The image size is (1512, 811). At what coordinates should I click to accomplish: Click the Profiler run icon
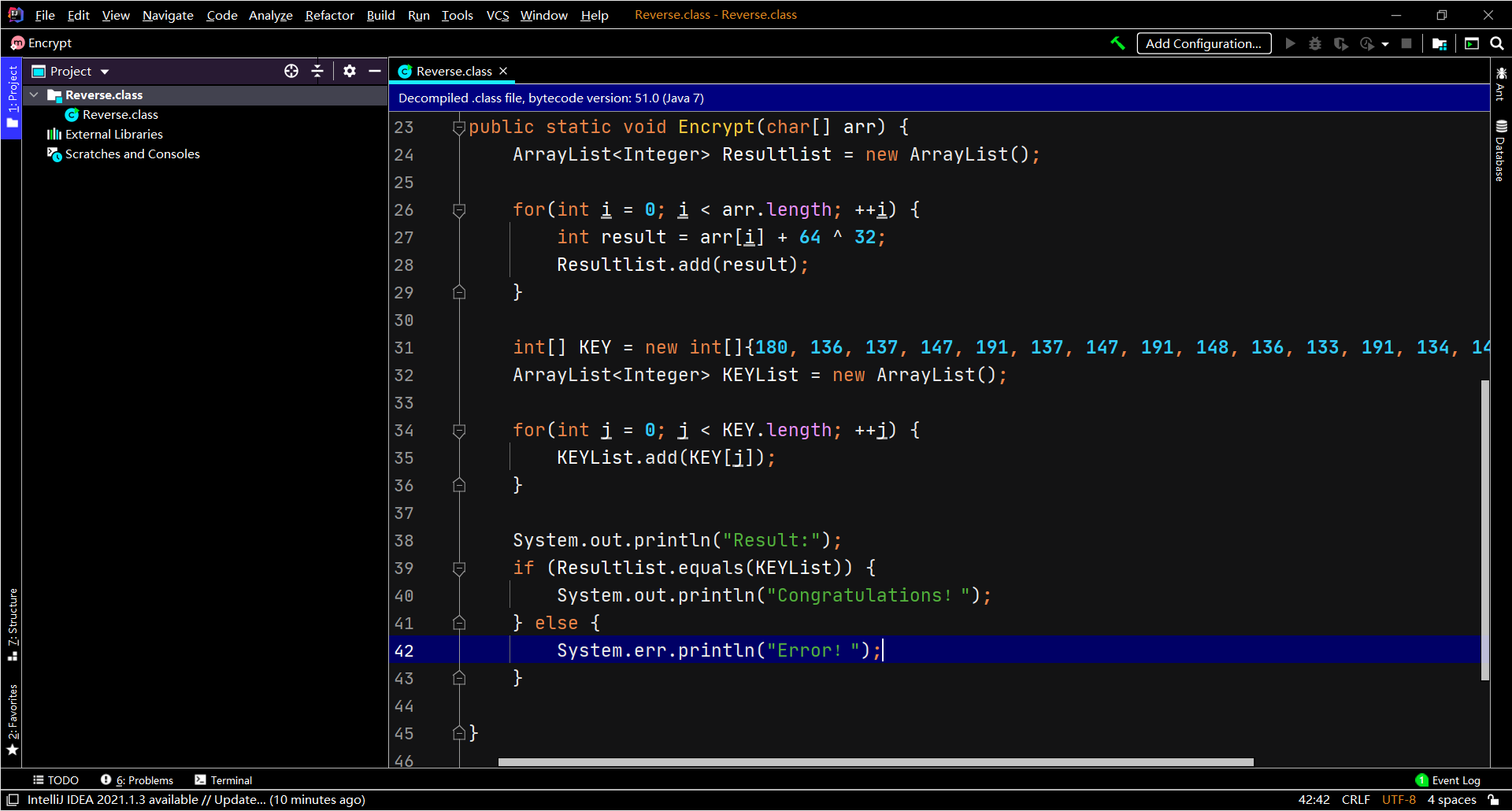pyautogui.click(x=1367, y=43)
